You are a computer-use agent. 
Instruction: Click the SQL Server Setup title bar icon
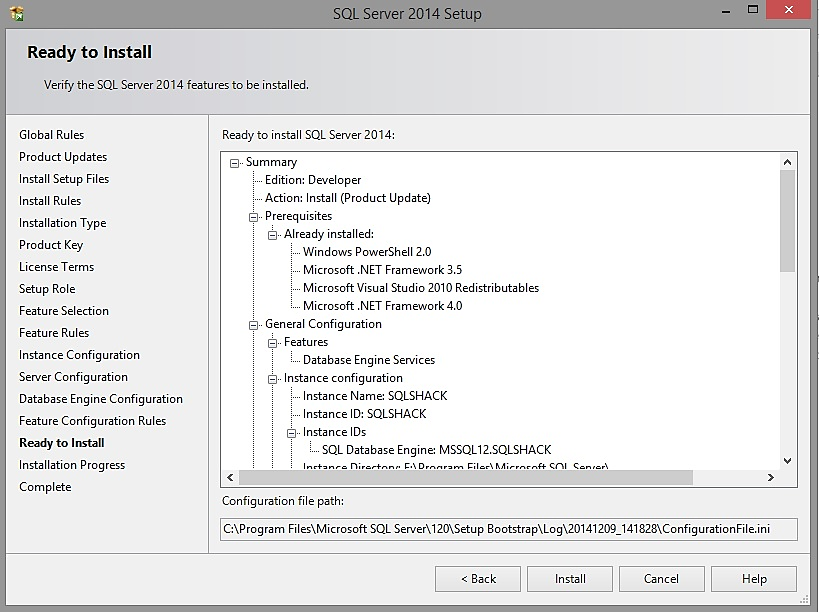16,13
